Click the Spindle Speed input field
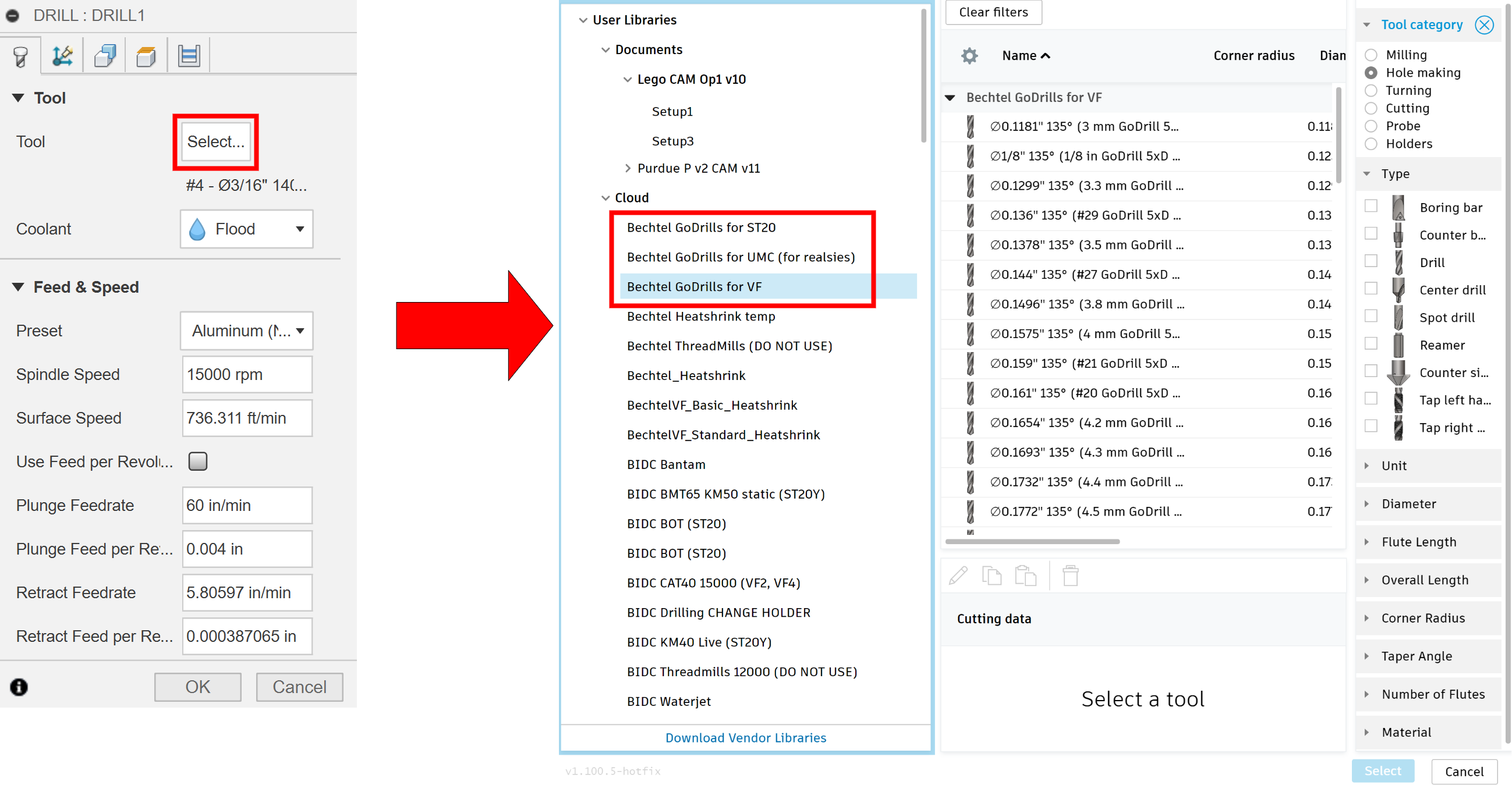Screen dimensions: 1512x785 246,374
